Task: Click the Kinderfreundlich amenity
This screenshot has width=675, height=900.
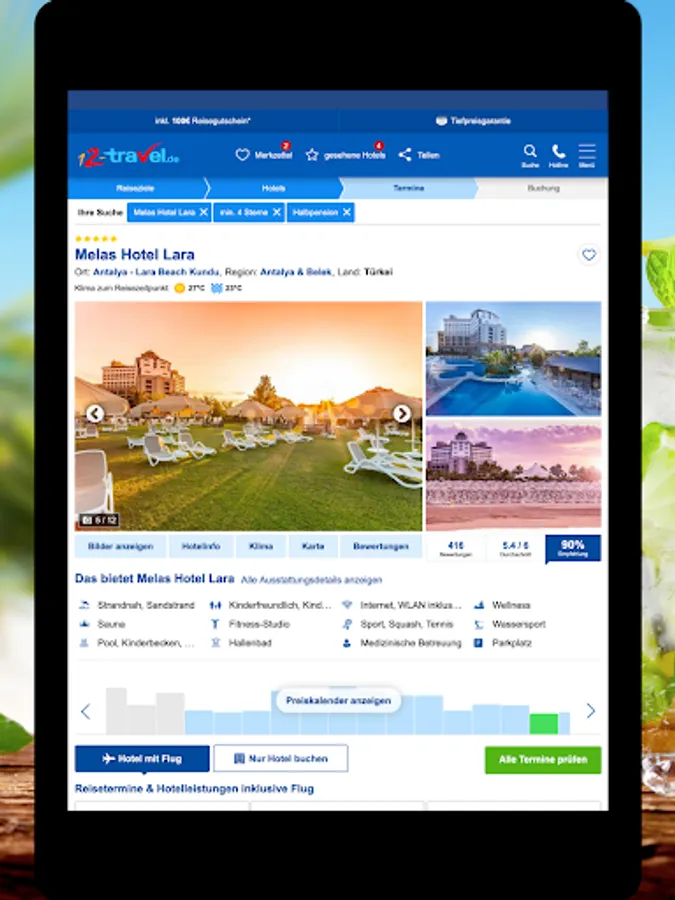Action: [x=270, y=605]
